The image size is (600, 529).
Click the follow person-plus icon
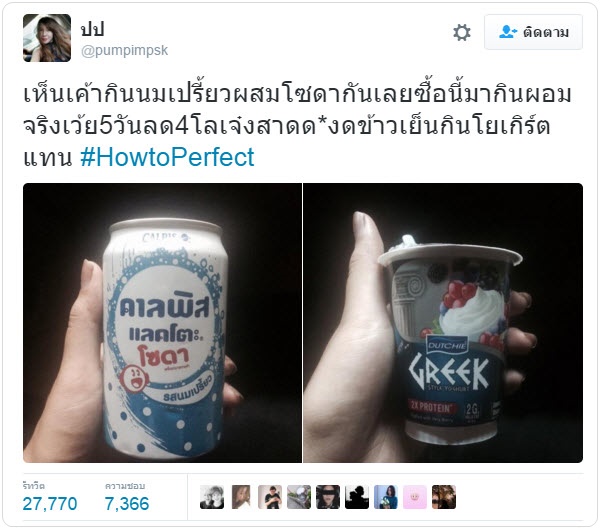point(508,32)
